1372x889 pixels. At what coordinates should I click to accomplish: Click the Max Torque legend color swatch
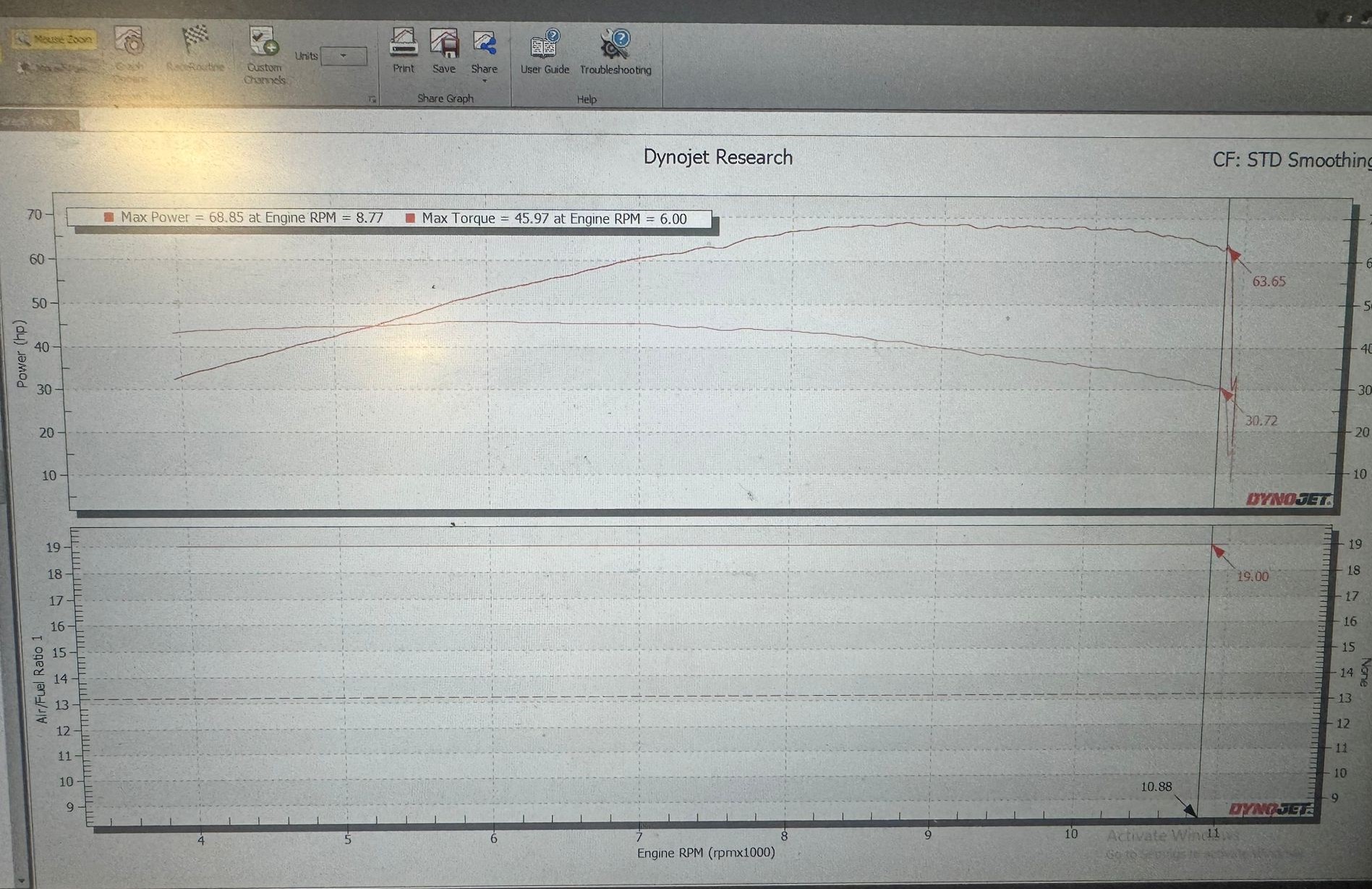click(x=410, y=218)
